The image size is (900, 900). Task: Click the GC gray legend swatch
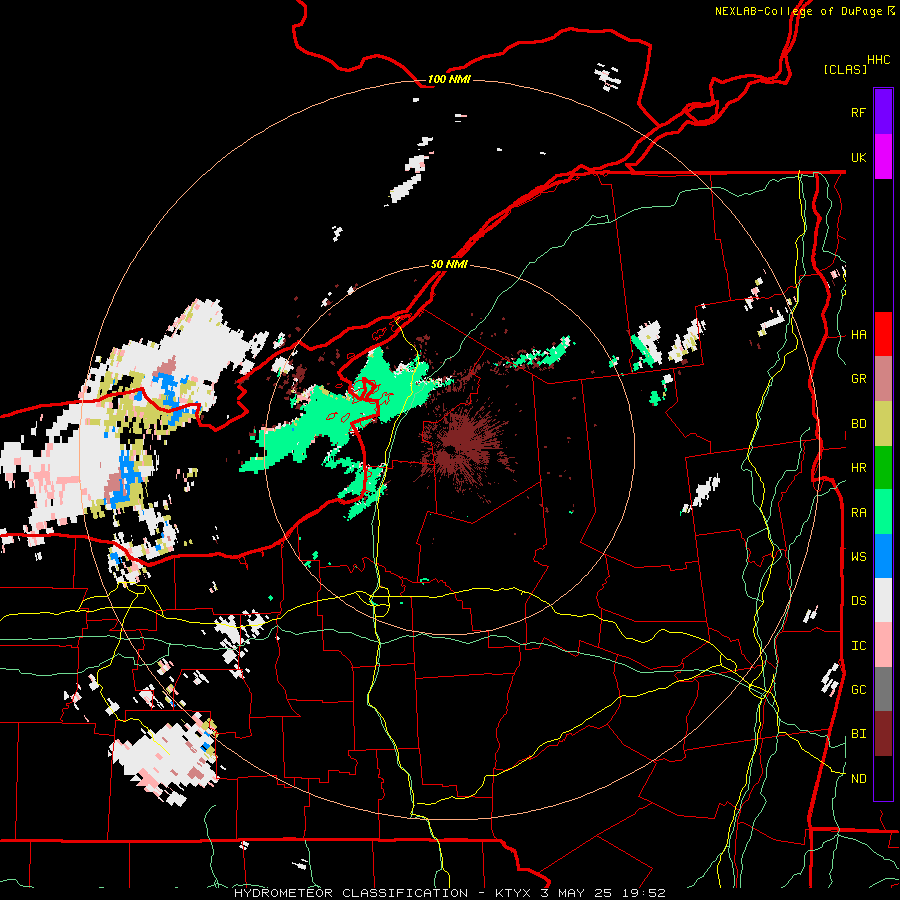click(883, 689)
